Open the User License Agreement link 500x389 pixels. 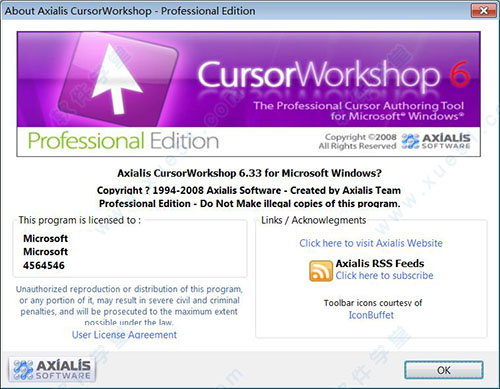point(124,335)
